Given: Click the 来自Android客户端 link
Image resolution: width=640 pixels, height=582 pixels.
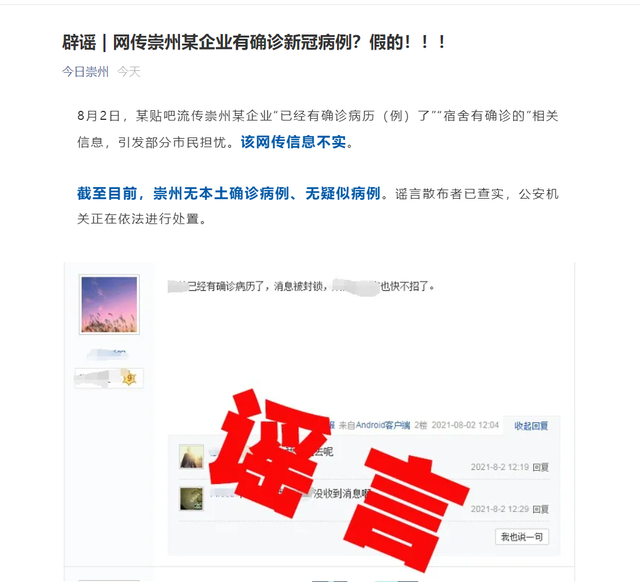Looking at the screenshot, I should tap(374, 425).
